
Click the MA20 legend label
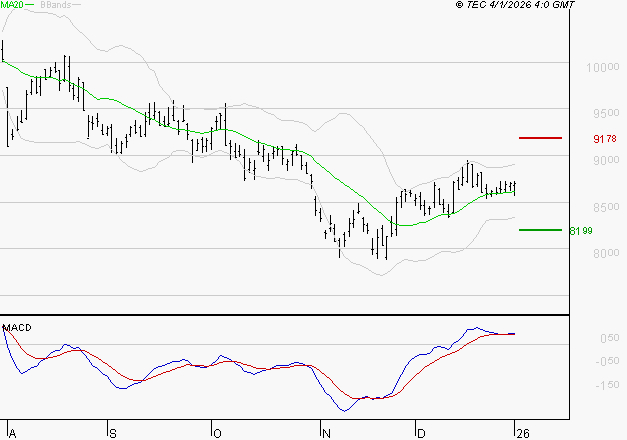click(12, 5)
